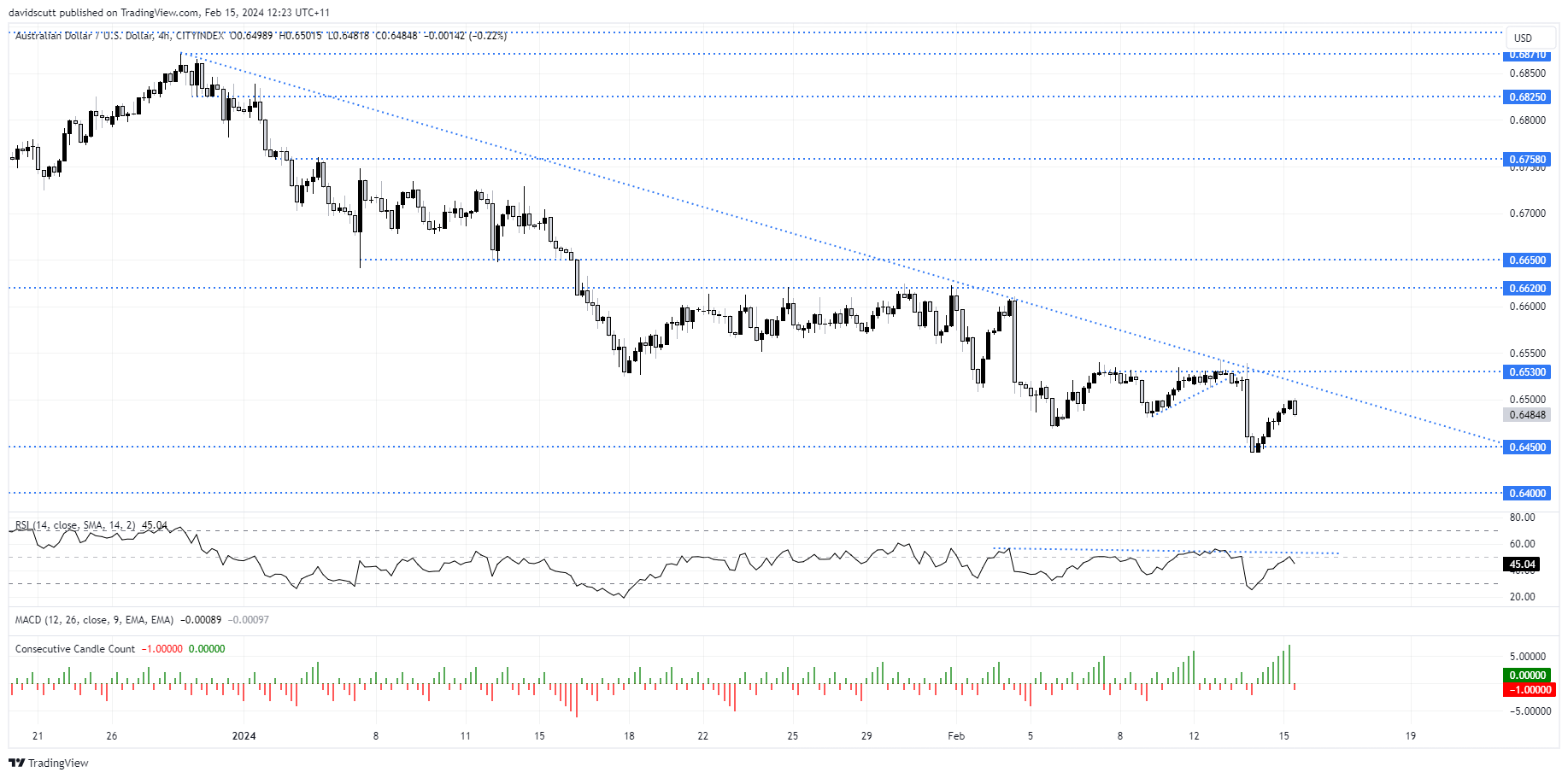The height and width of the screenshot is (778, 1568).
Task: Select the 0.66500 price level label
Action: click(1527, 260)
